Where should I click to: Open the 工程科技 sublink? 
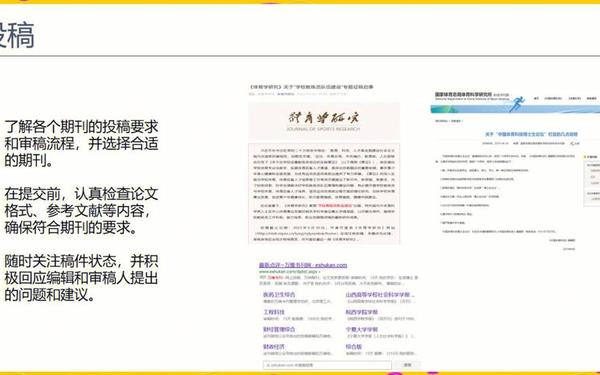[x=274, y=312]
